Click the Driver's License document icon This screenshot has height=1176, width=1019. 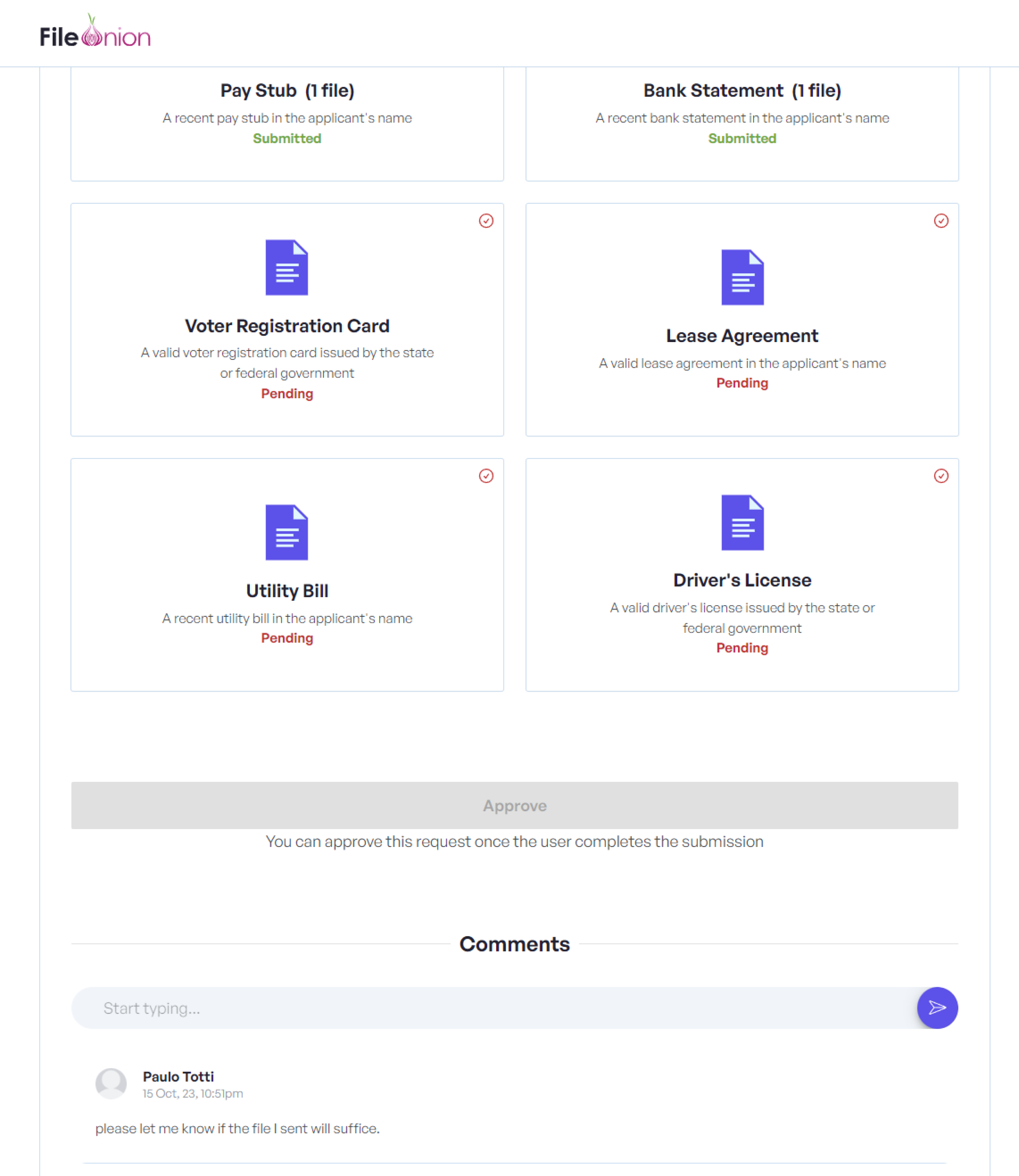742,522
